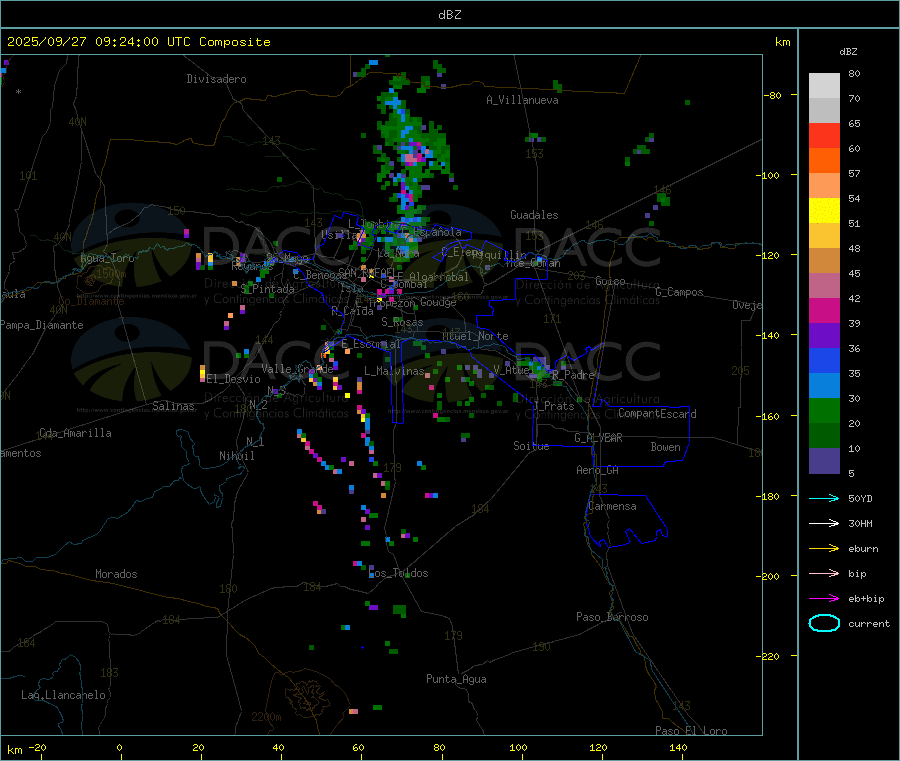Screen dimensions: 900x761
Task: Click the 50YD cyan arrow legend icon
Action: pos(824,498)
